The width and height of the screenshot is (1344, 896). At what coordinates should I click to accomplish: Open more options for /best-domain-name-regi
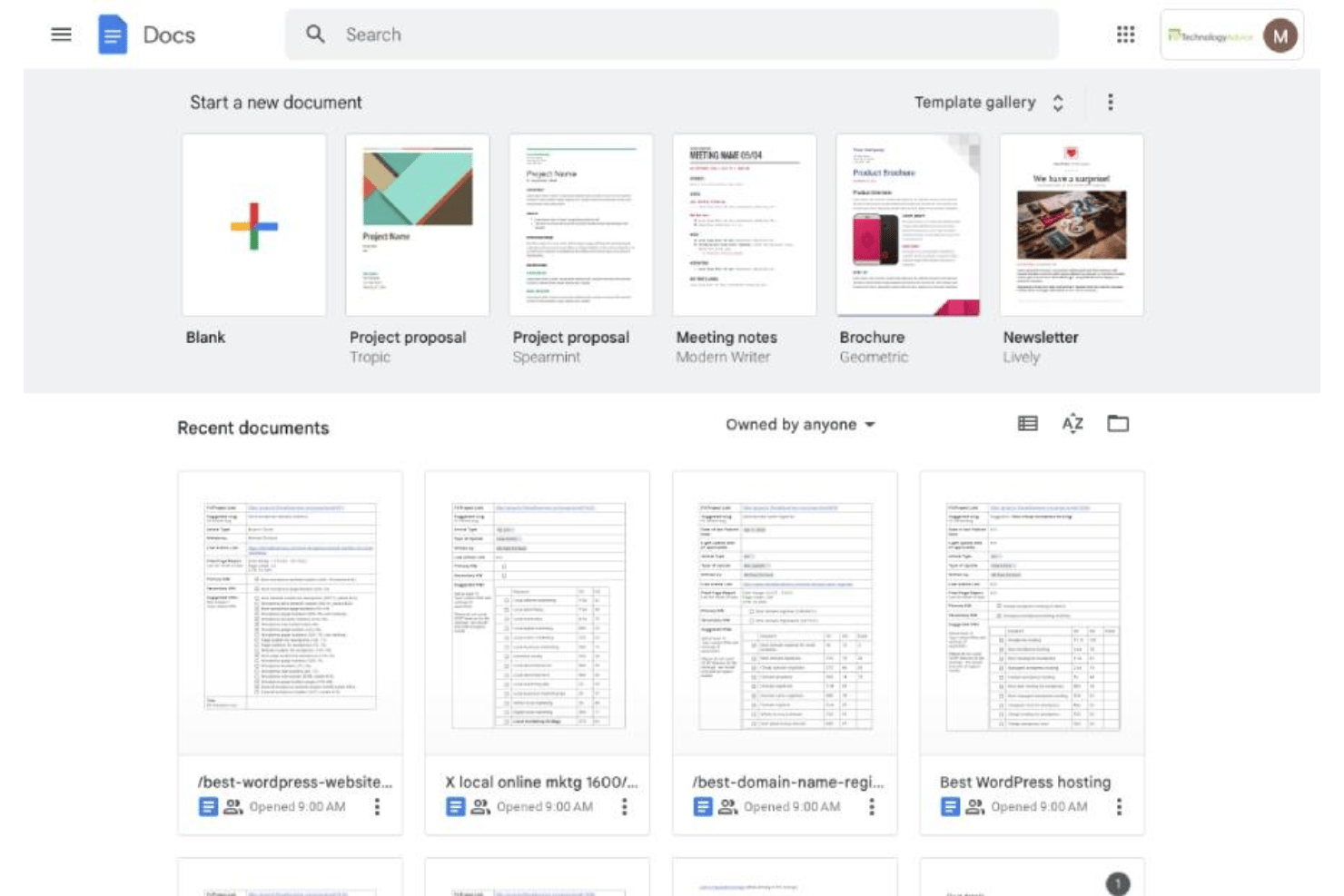click(x=872, y=806)
